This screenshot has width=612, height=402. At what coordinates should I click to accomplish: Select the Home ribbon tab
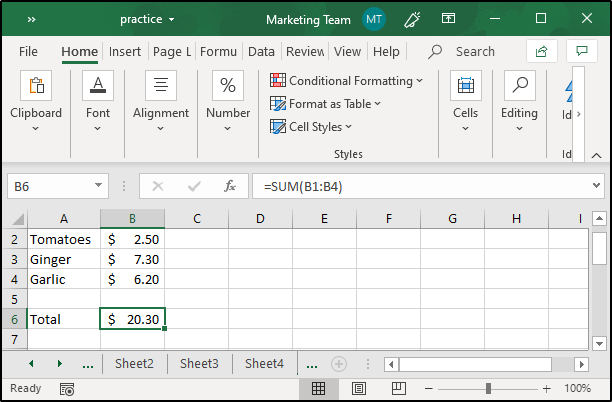tap(80, 52)
